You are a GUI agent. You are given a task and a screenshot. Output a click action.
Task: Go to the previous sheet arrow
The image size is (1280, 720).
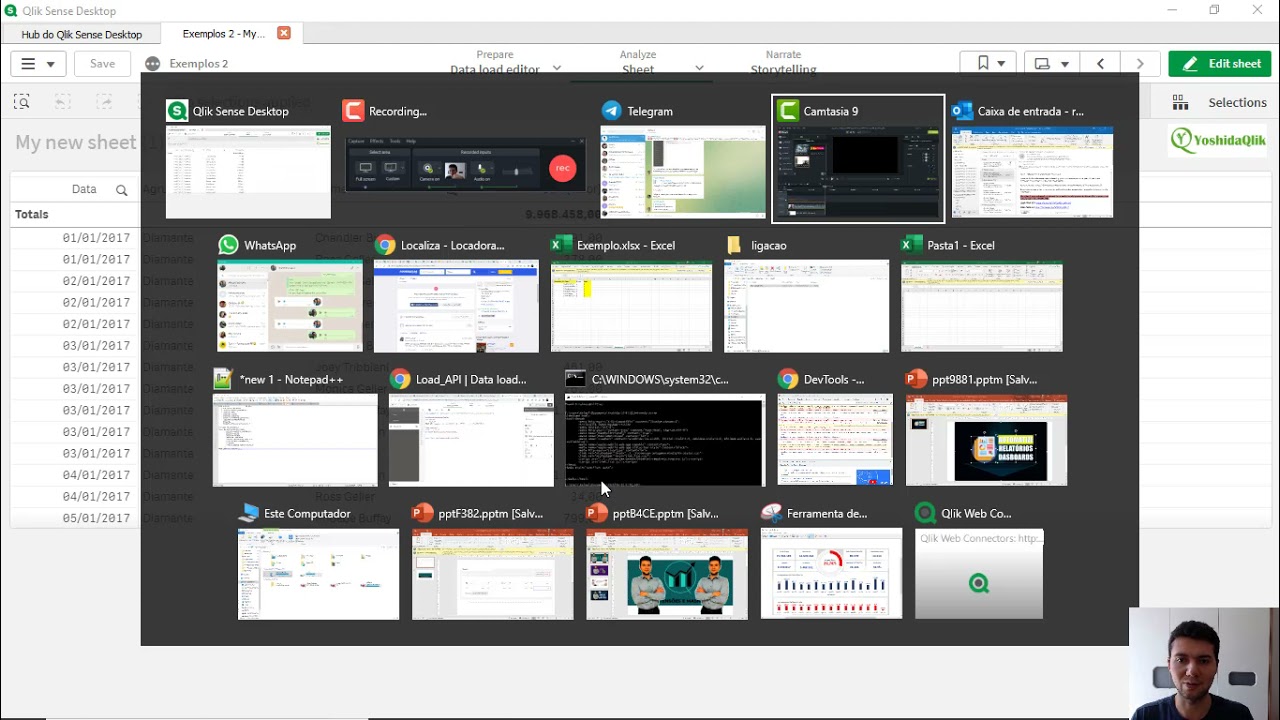pyautogui.click(x=1101, y=63)
